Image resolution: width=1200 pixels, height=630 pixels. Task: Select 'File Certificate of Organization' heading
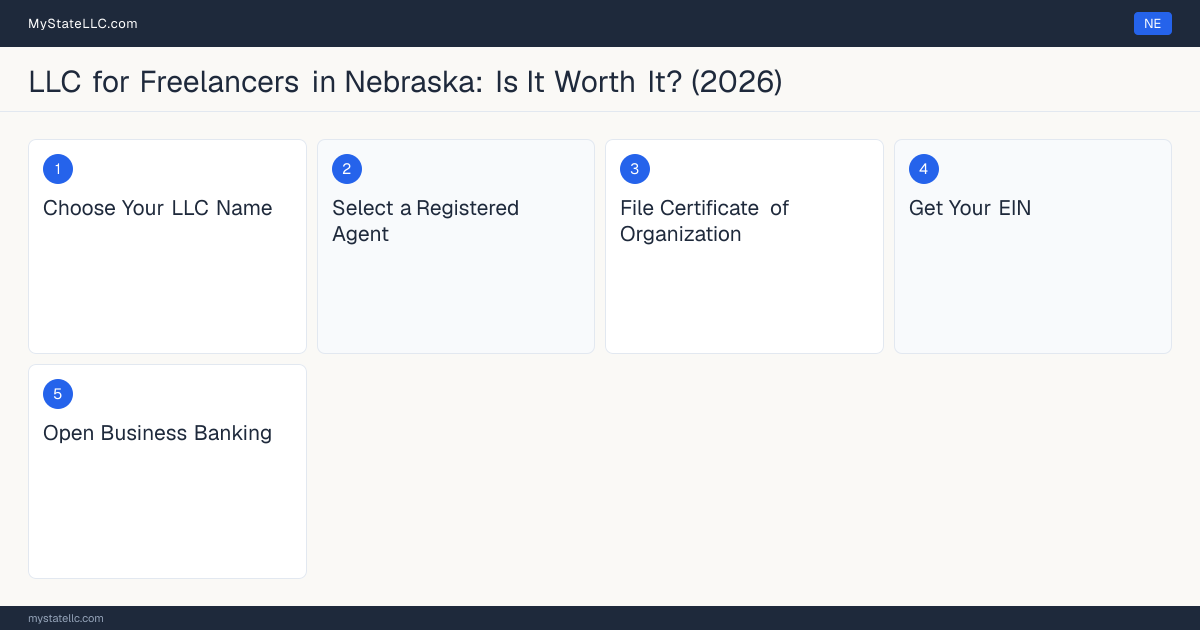tap(705, 221)
